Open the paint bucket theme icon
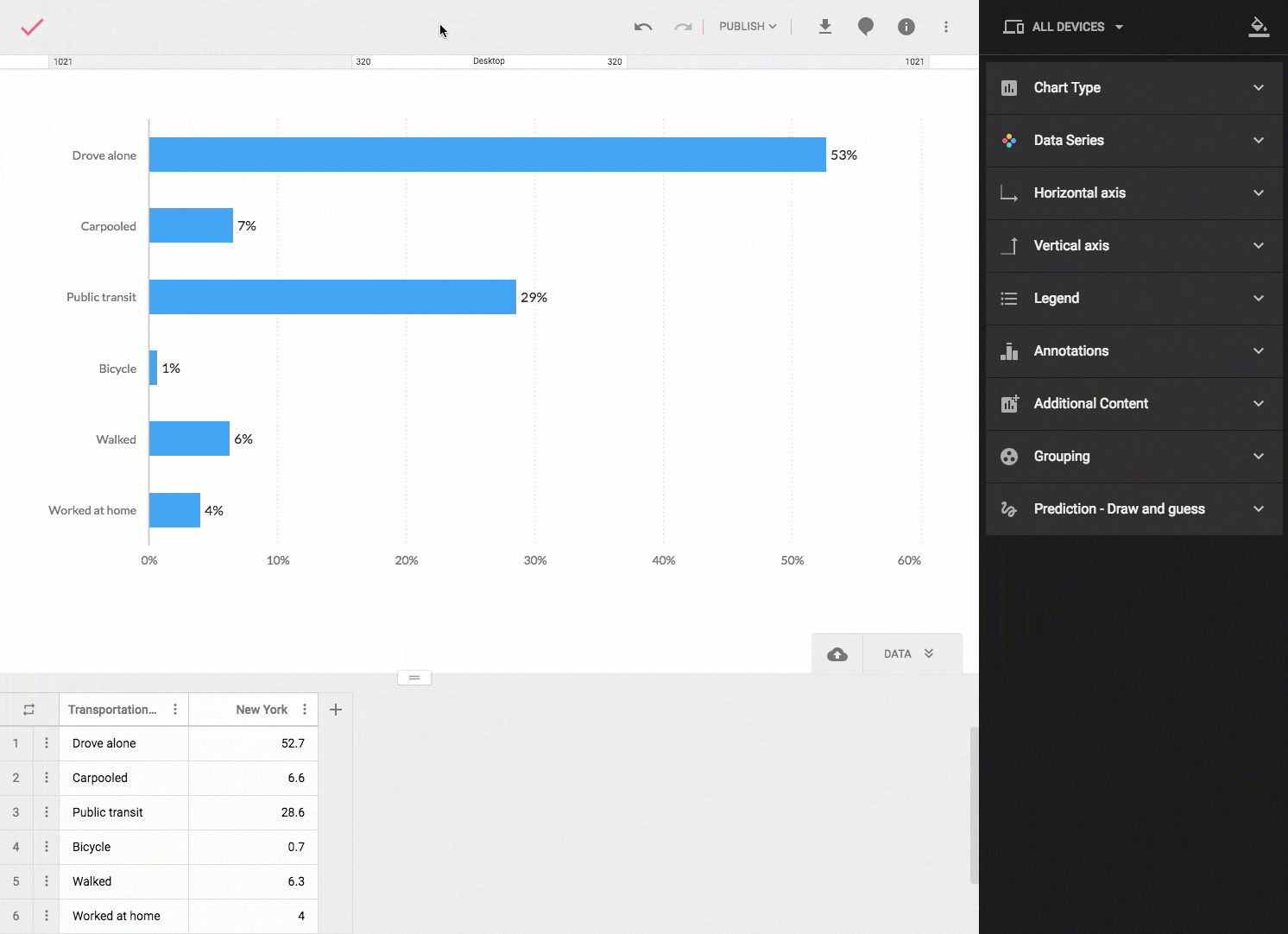Image resolution: width=1288 pixels, height=934 pixels. point(1259,27)
